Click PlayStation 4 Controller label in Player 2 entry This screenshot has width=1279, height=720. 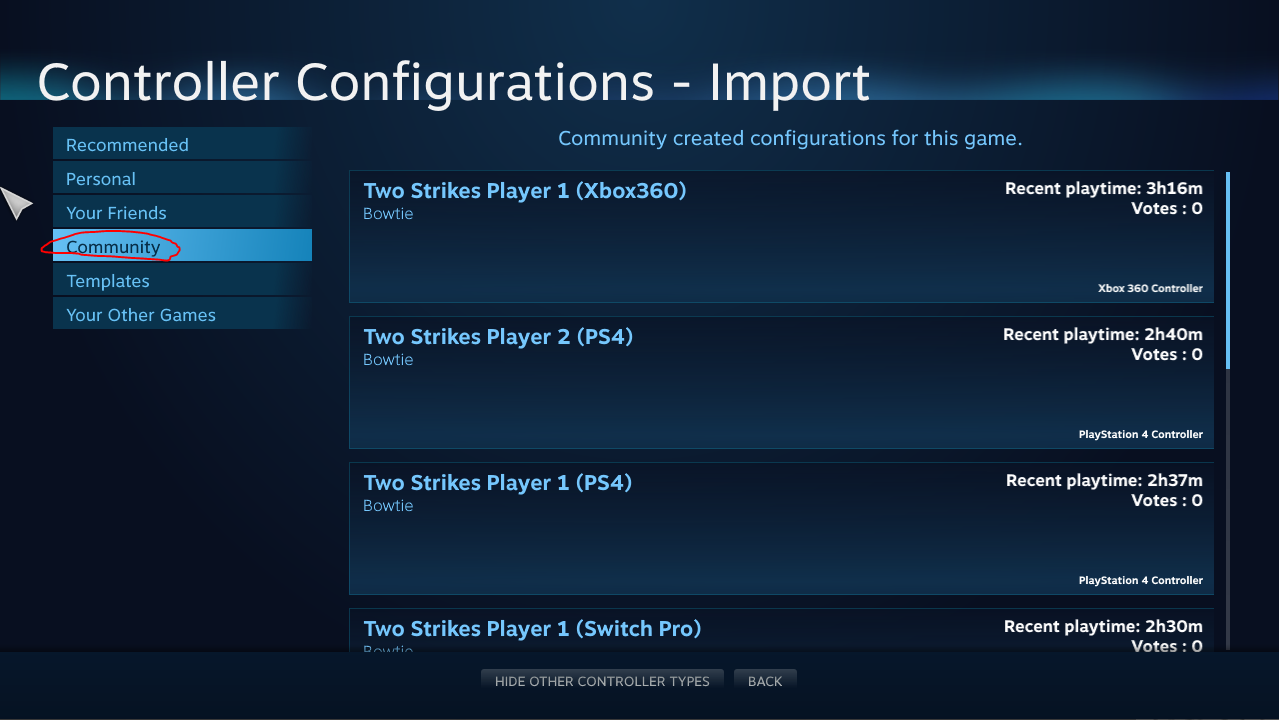click(1140, 434)
